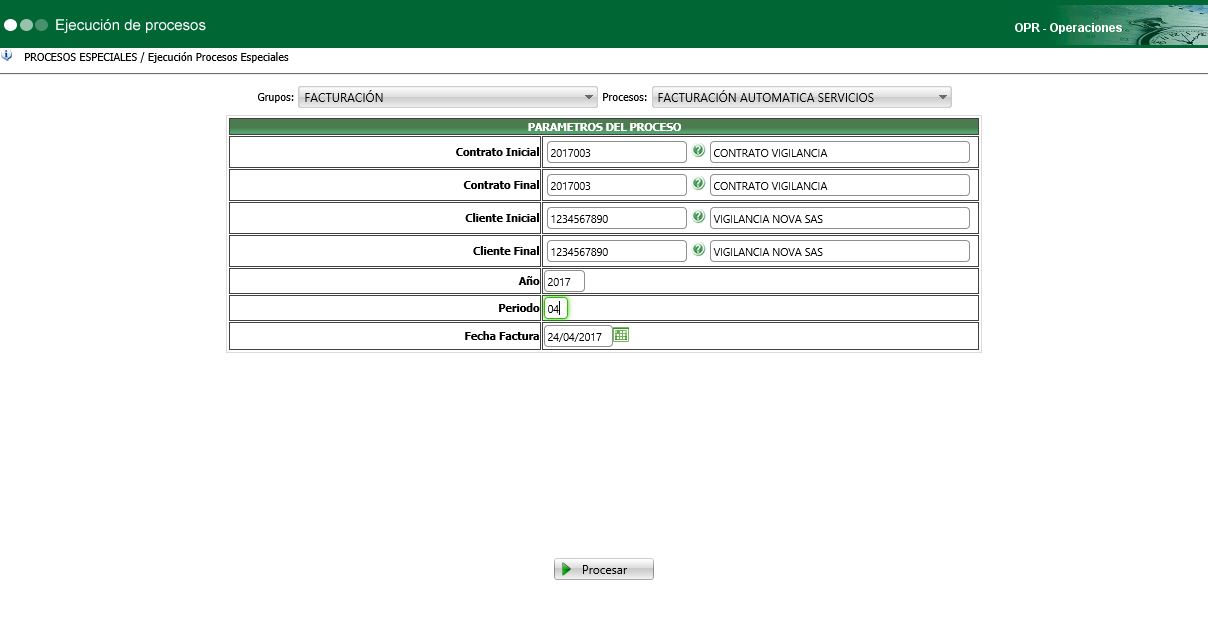Open calendar picker for Fecha Factura

[x=621, y=335]
